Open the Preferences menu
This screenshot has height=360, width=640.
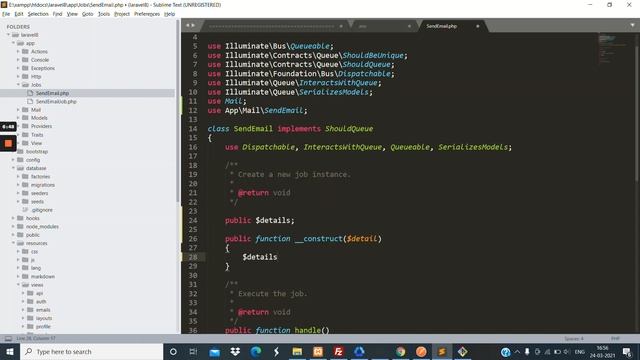(147, 14)
